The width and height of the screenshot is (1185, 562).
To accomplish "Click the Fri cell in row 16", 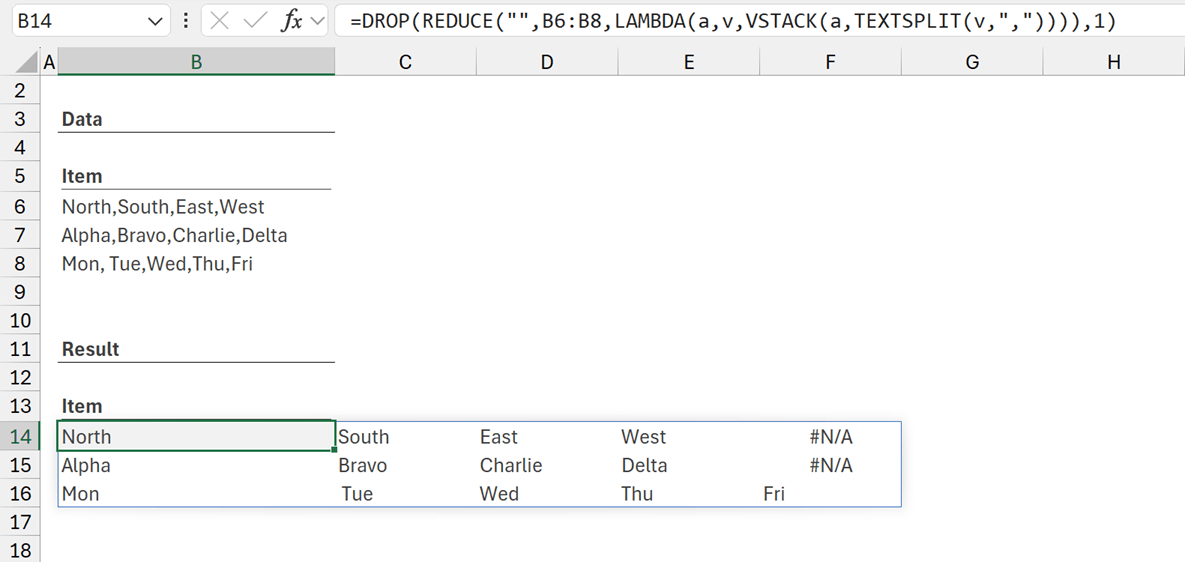I will pyautogui.click(x=774, y=494).
